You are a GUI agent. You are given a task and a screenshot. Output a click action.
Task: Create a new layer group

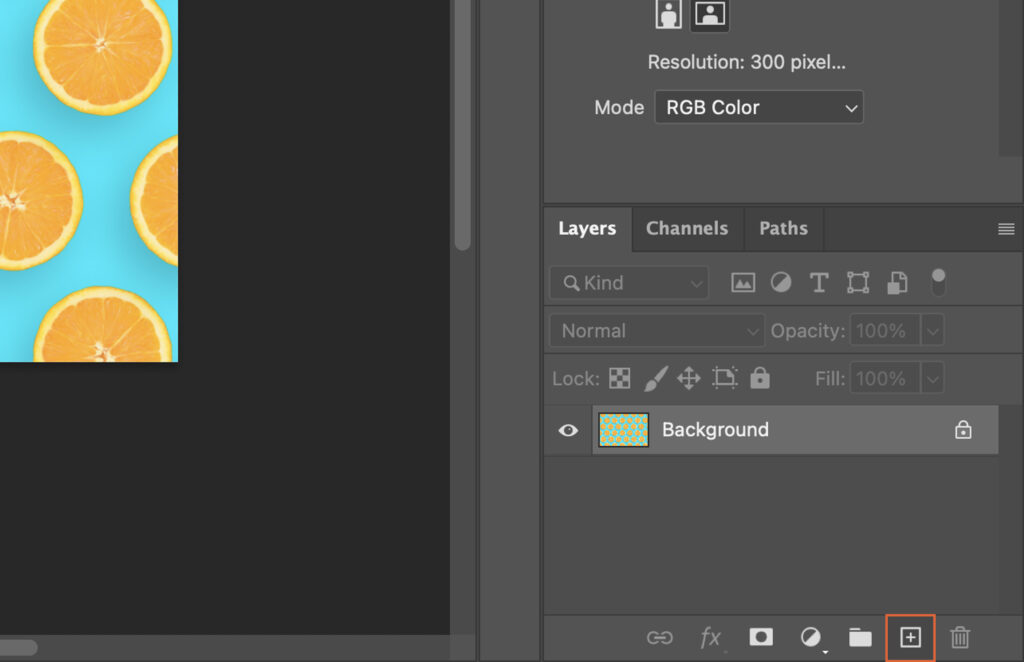pos(860,637)
